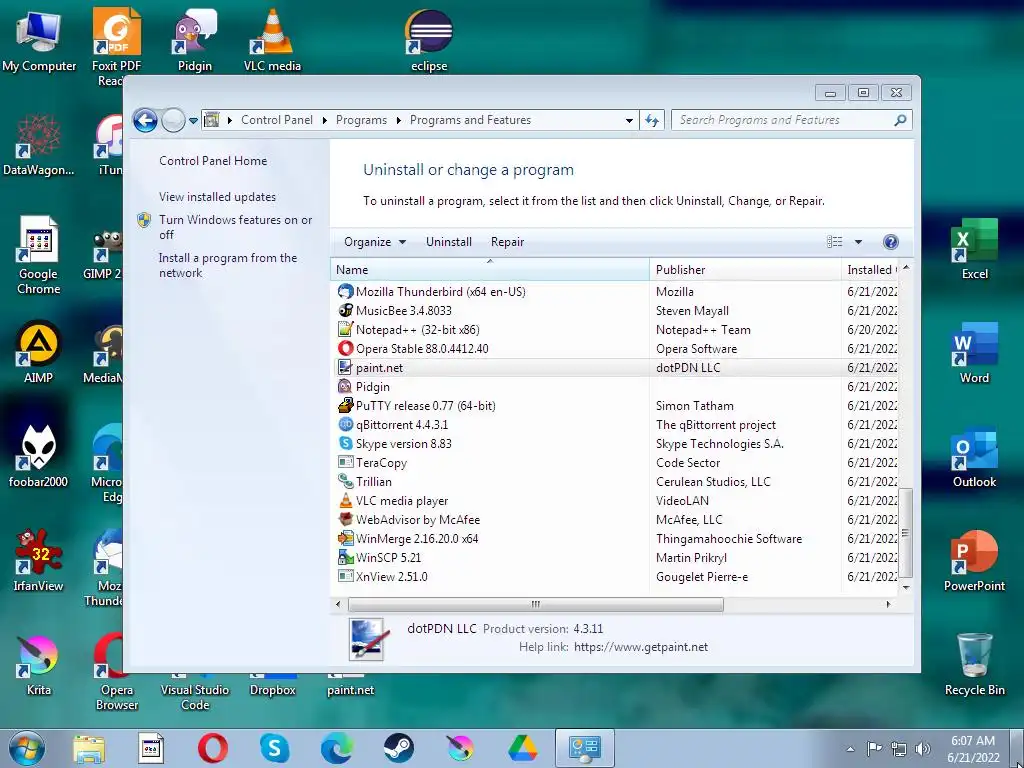This screenshot has width=1024, height=768.
Task: Launch Steam from the taskbar
Action: pos(398,748)
